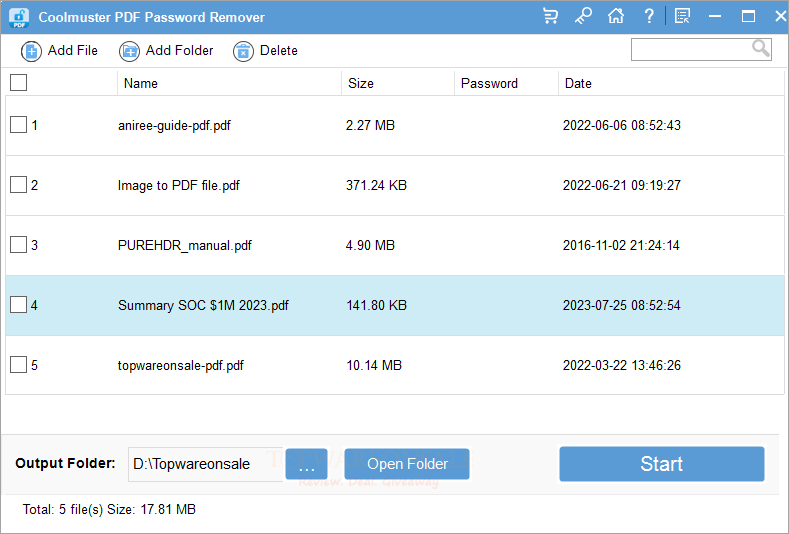Check the box for Image to PDF file.pdf

pyautogui.click(x=19, y=185)
